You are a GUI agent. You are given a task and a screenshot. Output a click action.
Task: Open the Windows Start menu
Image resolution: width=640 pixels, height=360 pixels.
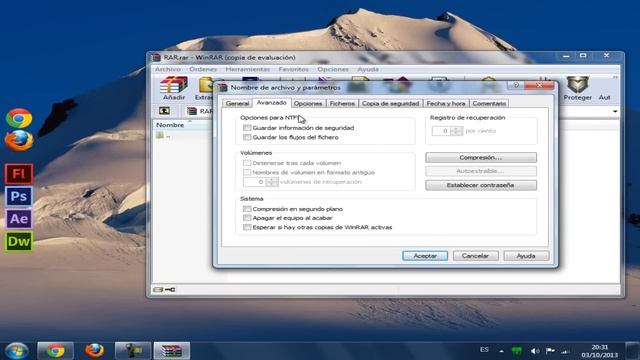17,351
